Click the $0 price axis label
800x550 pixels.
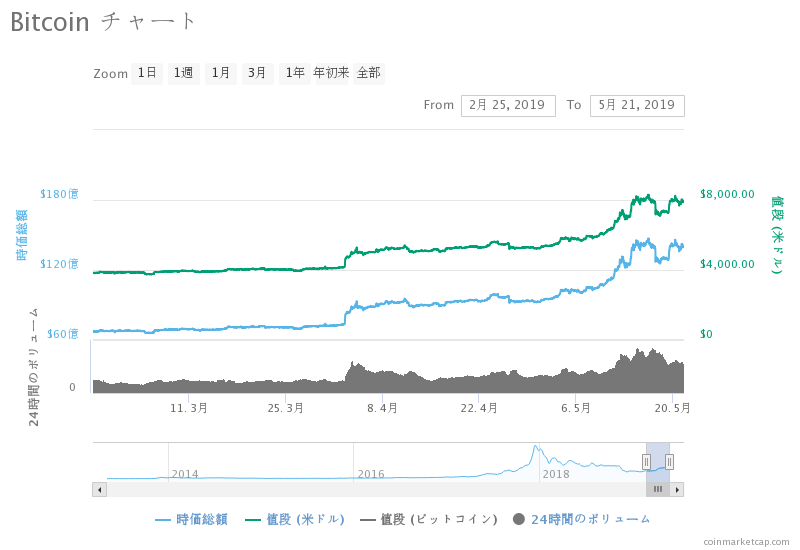tap(706, 334)
